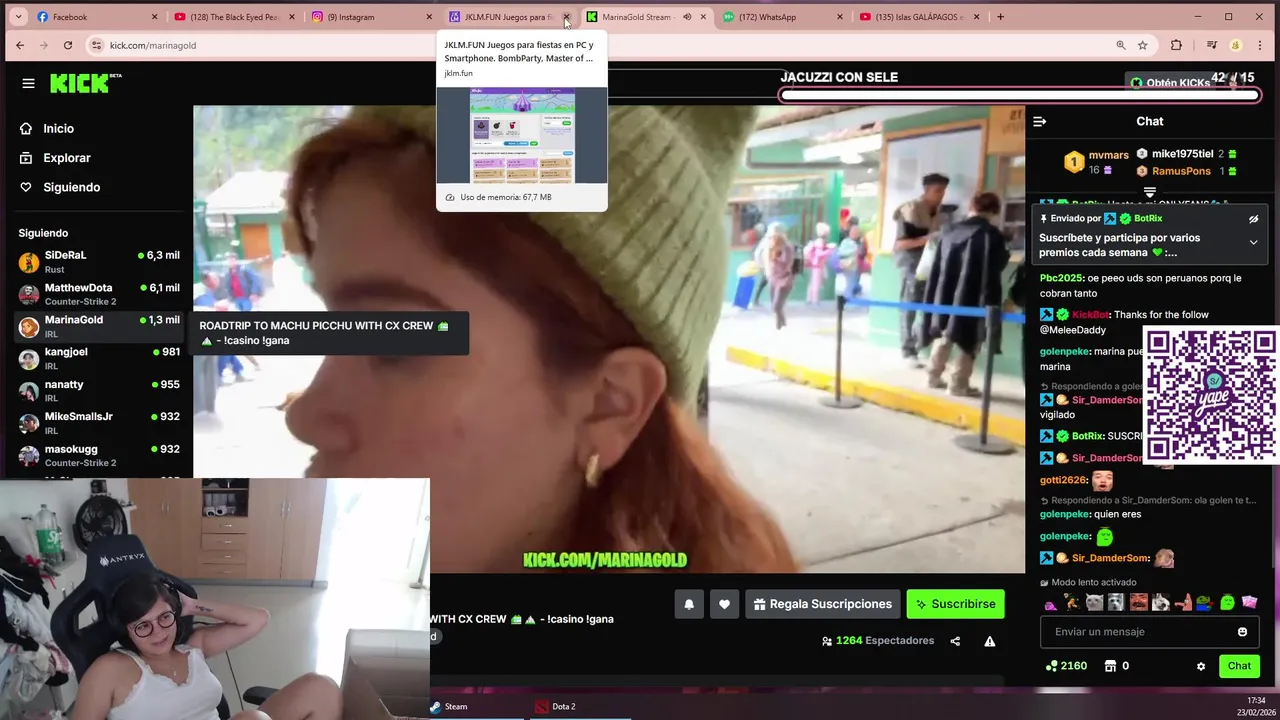Expand the pinned message chevron
This screenshot has height=720, width=1280.
(x=1253, y=242)
